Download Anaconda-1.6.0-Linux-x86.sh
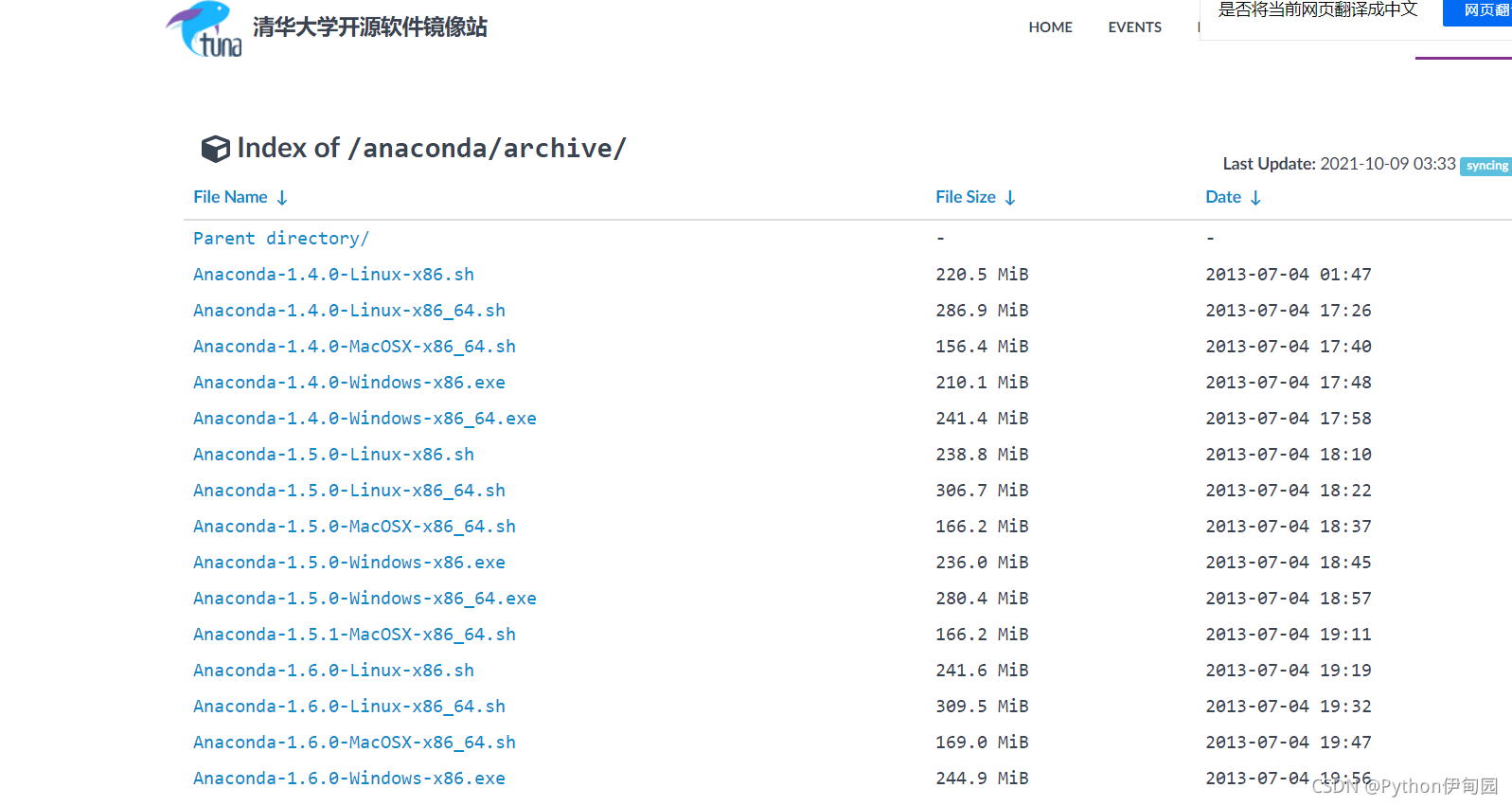This screenshot has height=806, width=1512. click(333, 671)
